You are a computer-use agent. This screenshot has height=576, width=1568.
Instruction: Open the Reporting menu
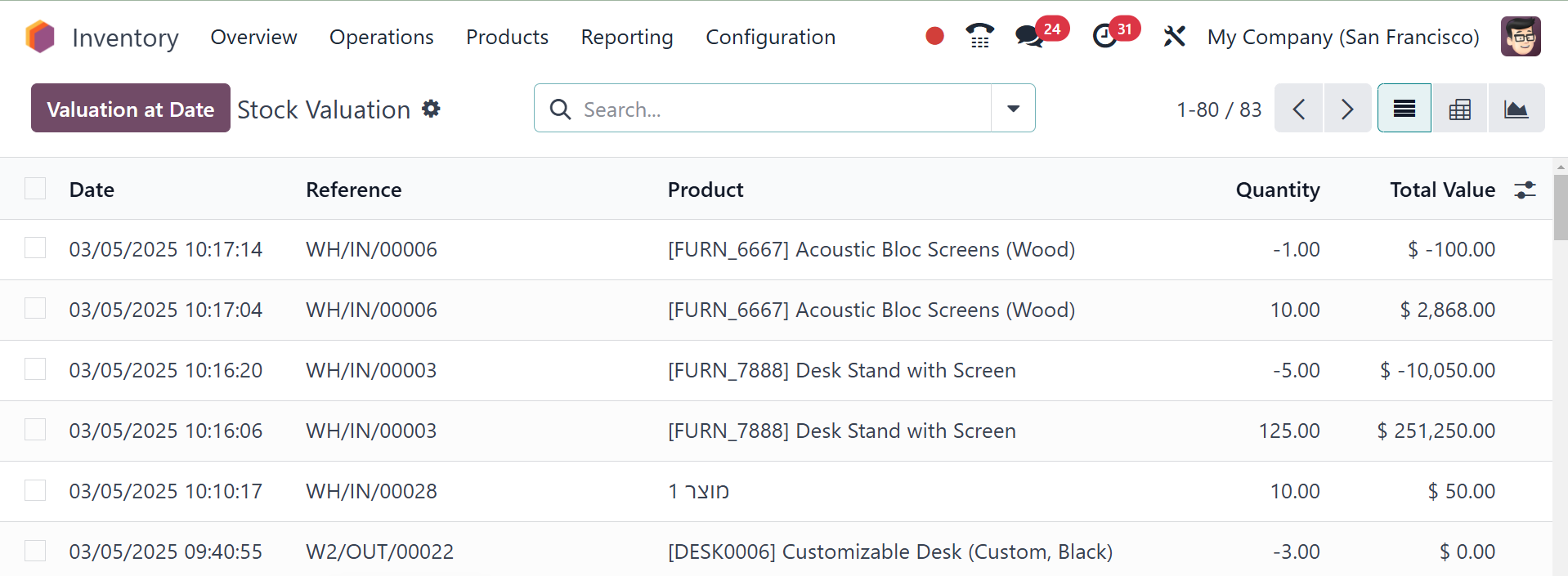(x=626, y=38)
